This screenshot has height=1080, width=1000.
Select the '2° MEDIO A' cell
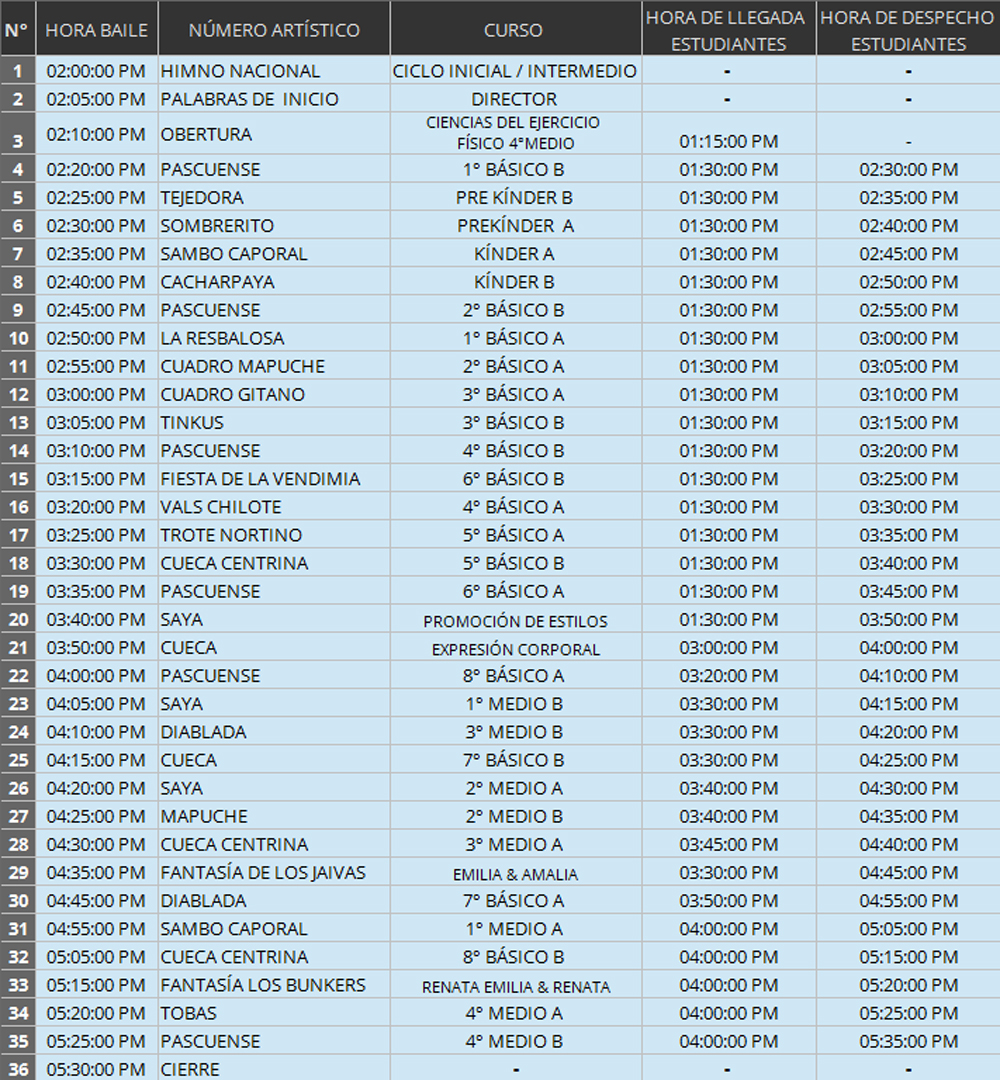(x=516, y=787)
